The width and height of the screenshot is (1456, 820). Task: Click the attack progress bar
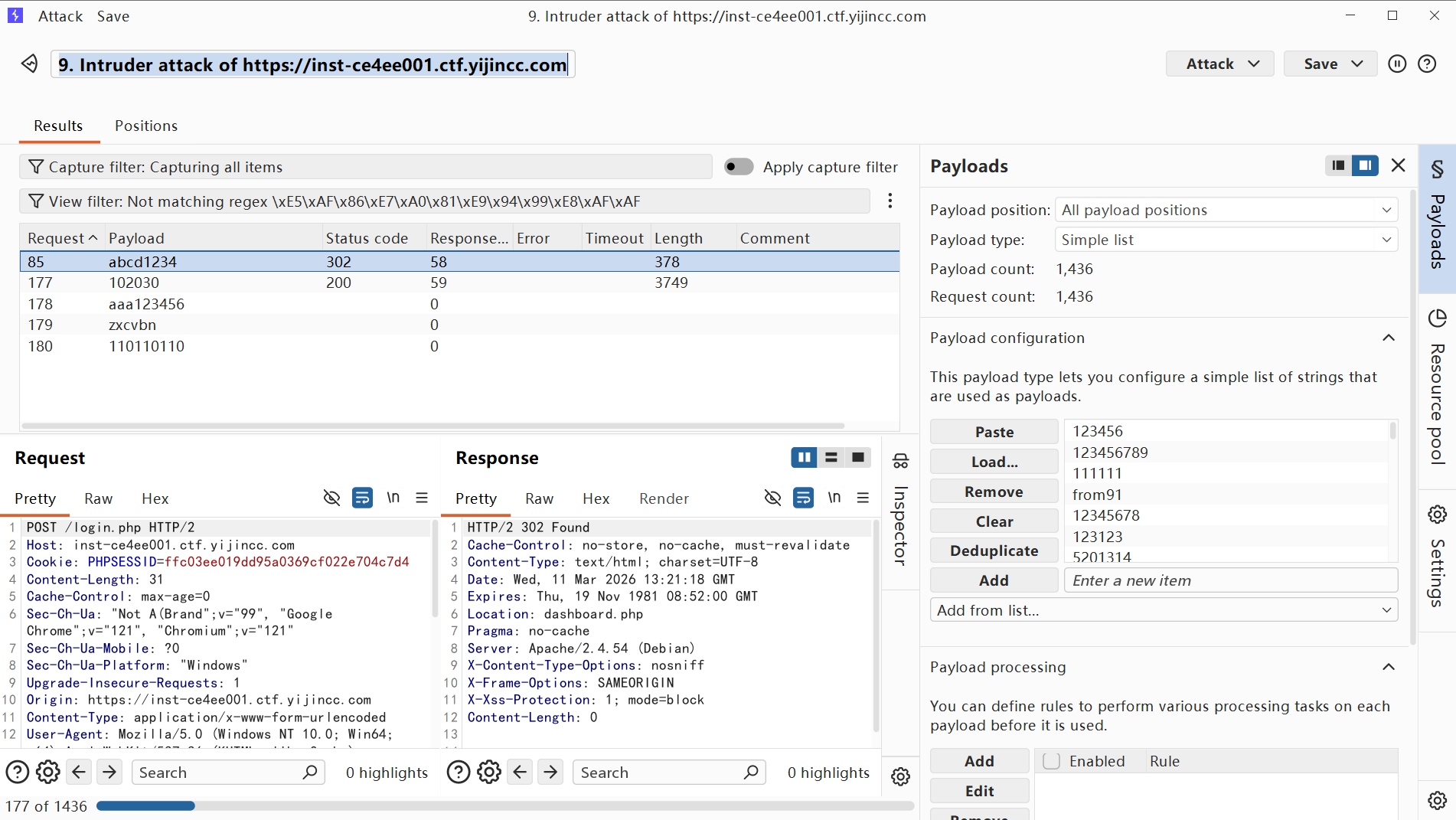505,806
